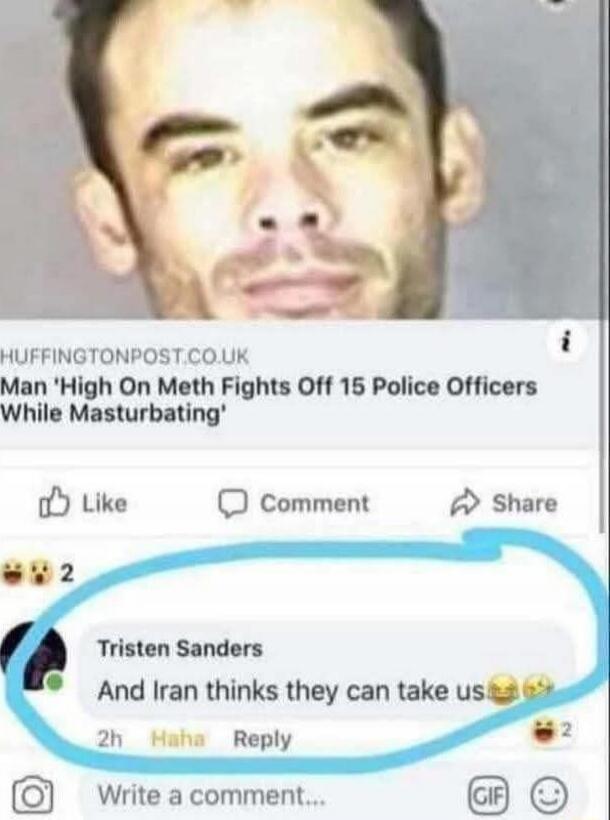This screenshot has height=820, width=610.
Task: Open post reaction emojis summary
Action: 36,574
